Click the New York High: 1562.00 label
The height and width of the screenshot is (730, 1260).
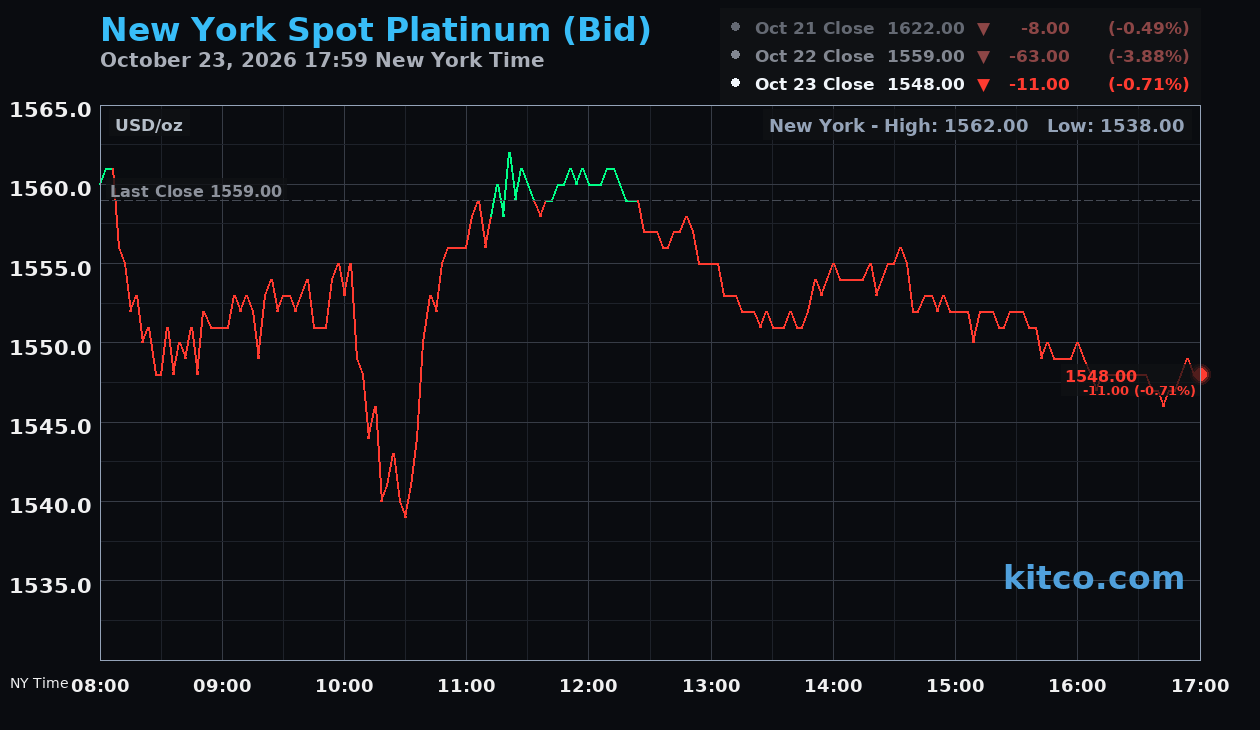(x=899, y=125)
